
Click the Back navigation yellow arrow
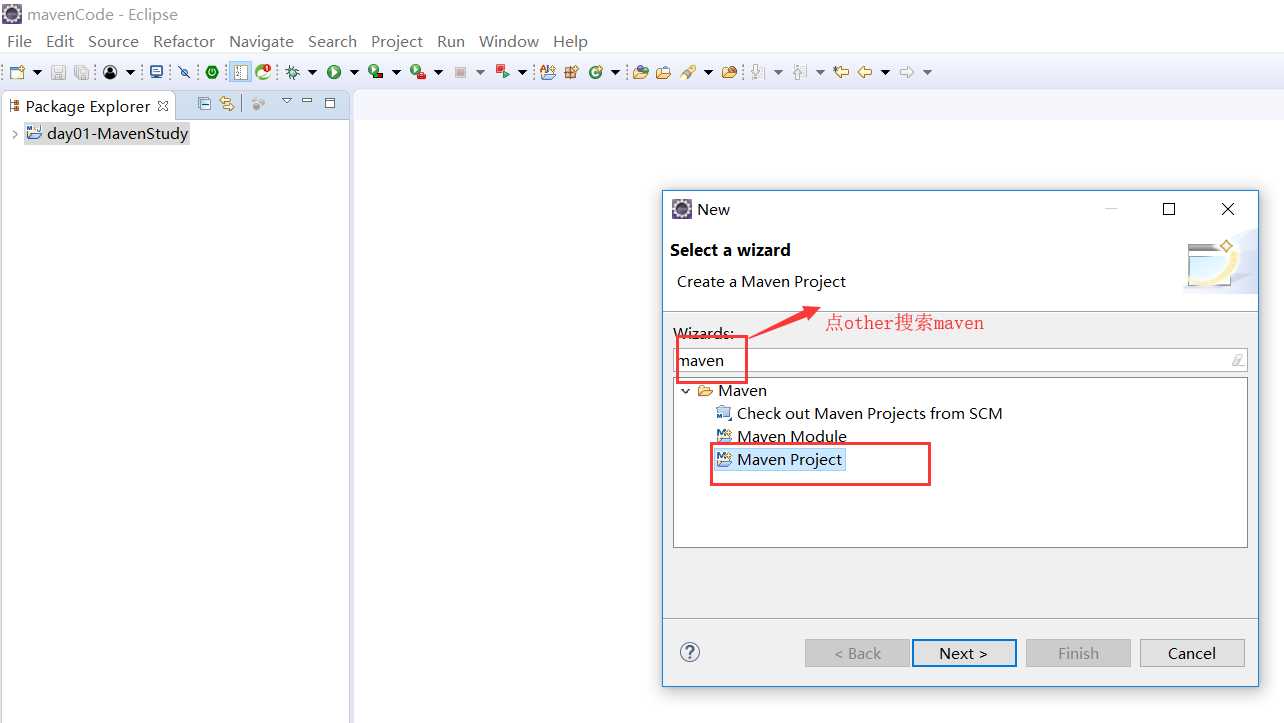pyautogui.click(x=864, y=72)
